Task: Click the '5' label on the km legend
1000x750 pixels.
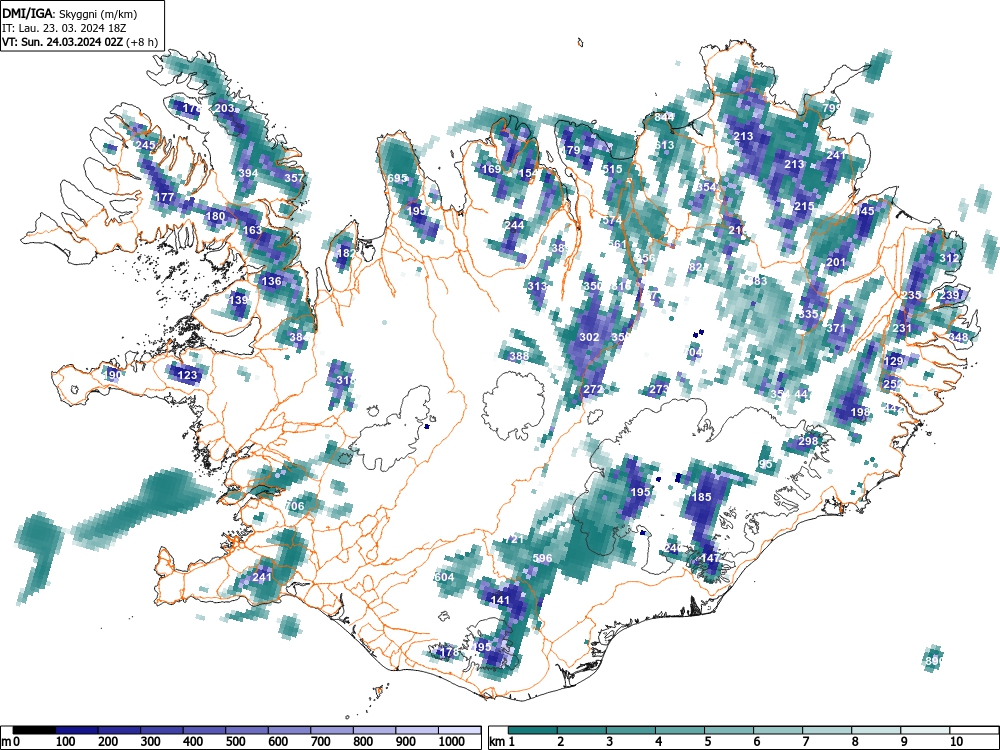Action: (x=707, y=742)
